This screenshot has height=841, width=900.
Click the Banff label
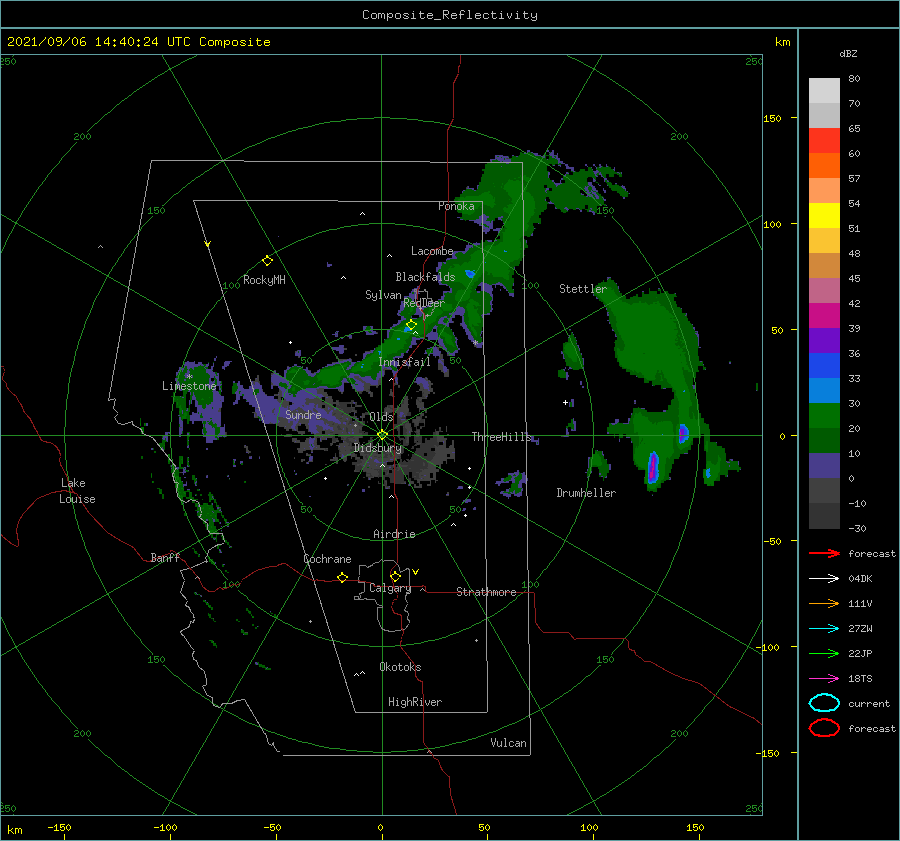(x=165, y=557)
